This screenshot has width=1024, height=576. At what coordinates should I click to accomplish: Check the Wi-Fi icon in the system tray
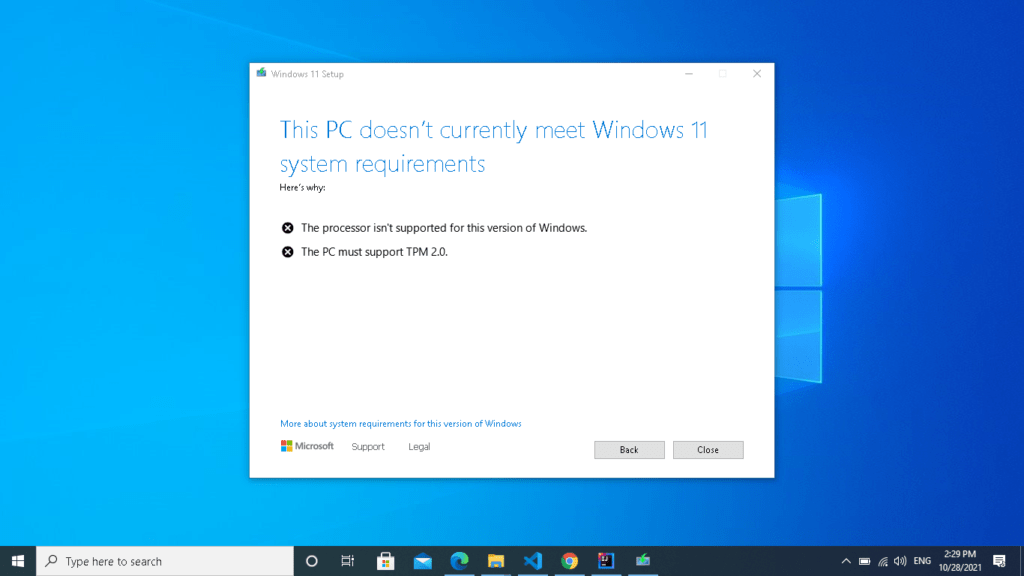(x=883, y=560)
